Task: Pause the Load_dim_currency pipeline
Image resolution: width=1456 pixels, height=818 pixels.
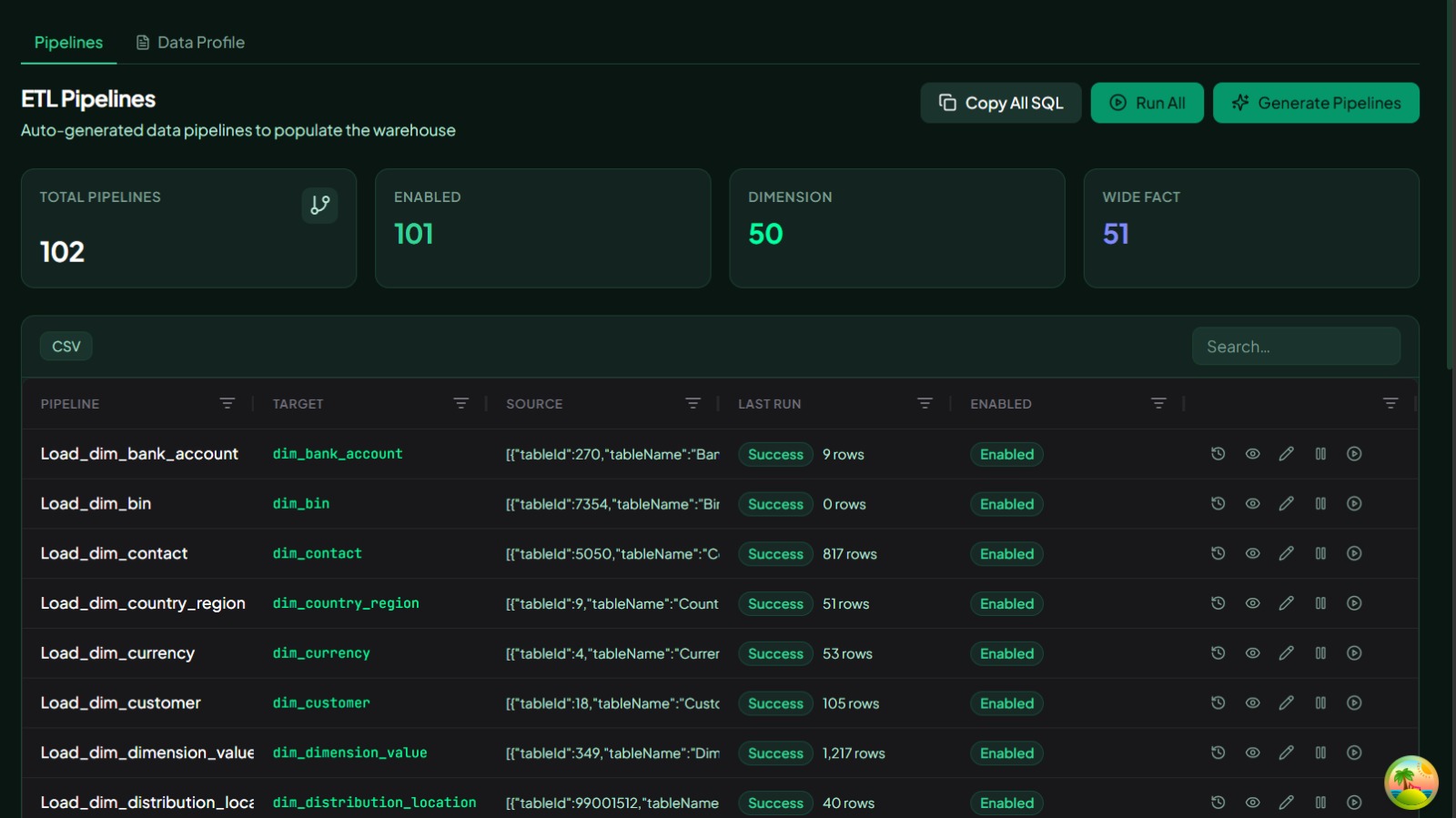Action: point(1320,653)
